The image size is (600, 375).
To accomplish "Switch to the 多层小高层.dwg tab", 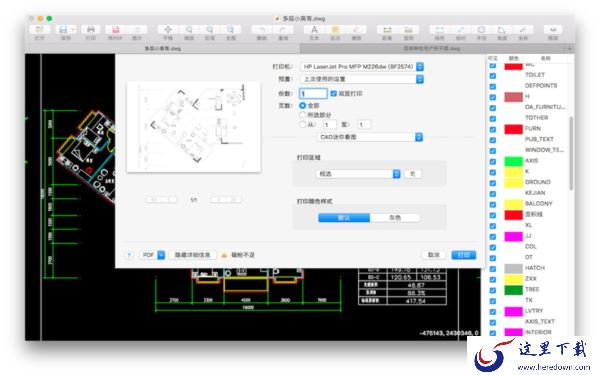I will point(162,49).
